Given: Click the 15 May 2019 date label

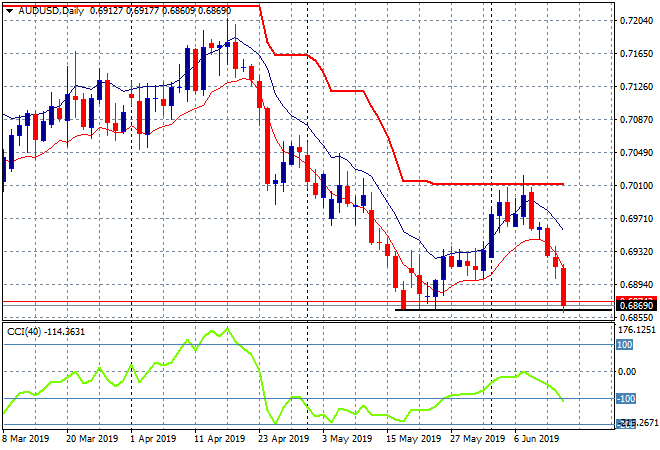Looking at the screenshot, I should point(413,439).
